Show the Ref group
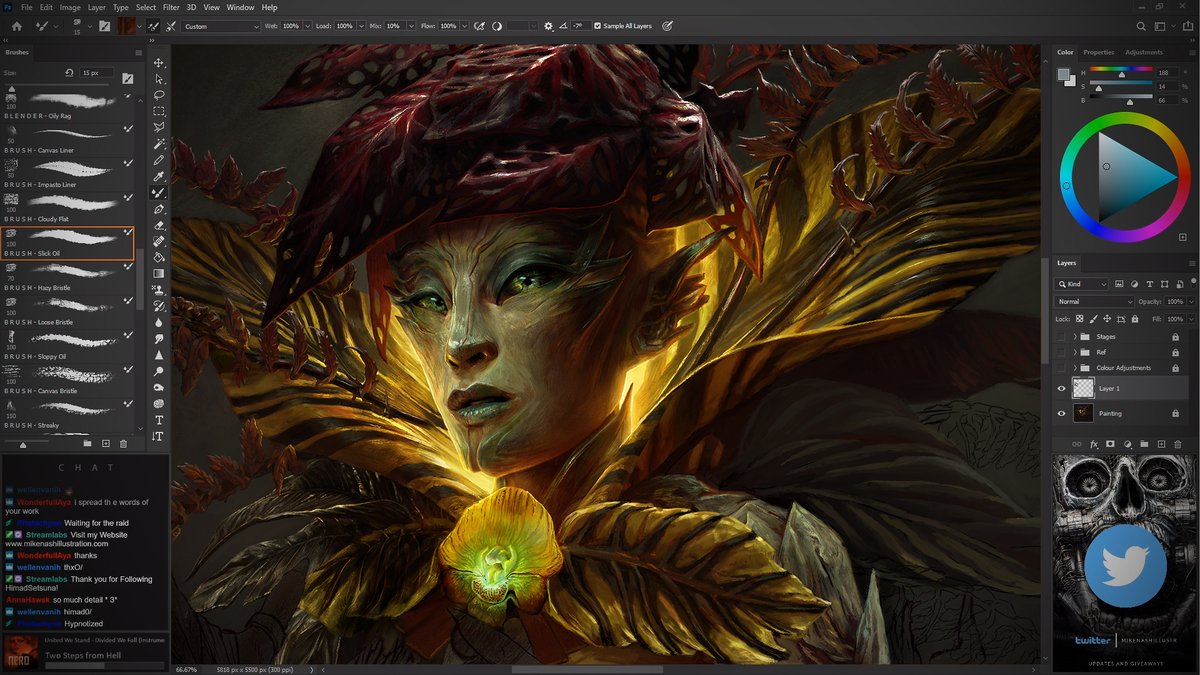1200x675 pixels. 1062,352
